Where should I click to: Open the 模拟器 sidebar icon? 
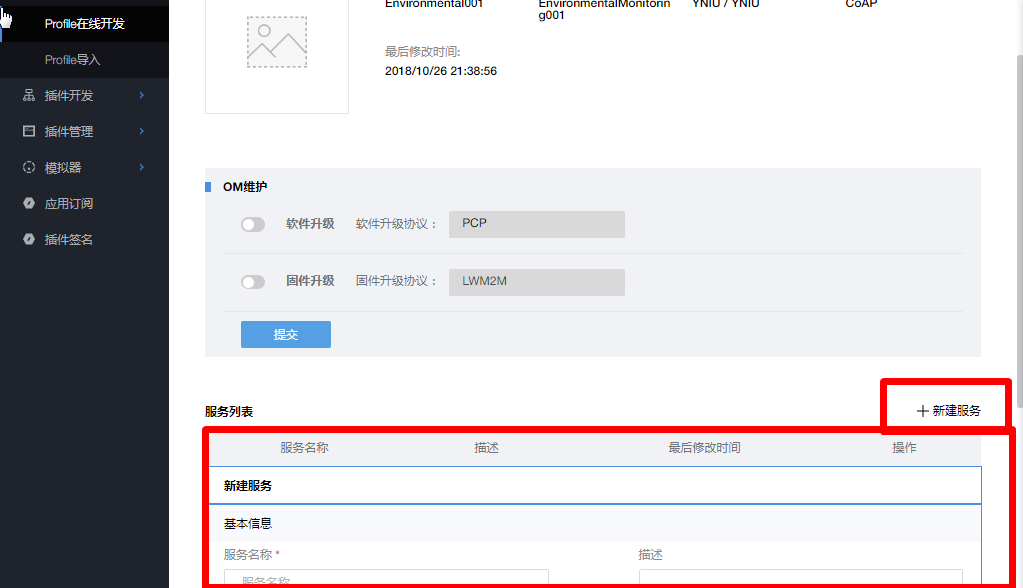[x=27, y=167]
